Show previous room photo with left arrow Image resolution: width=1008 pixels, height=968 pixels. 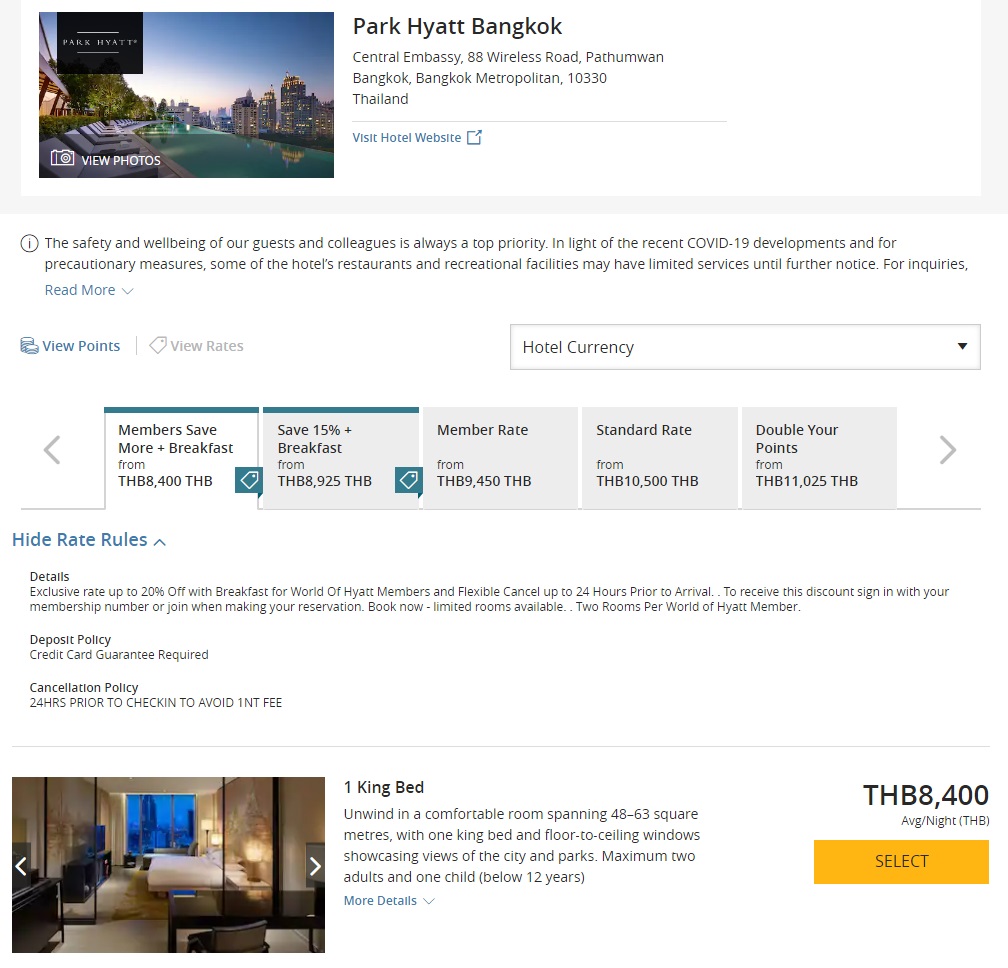pos(21,866)
